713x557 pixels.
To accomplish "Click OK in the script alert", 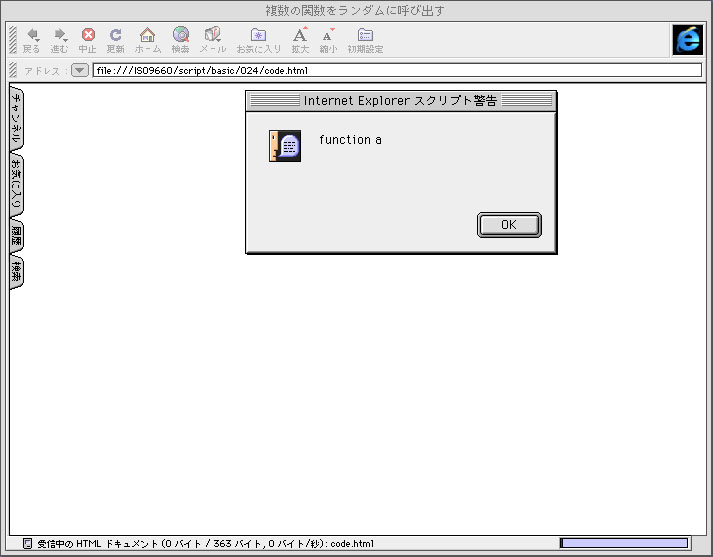I will pos(509,225).
